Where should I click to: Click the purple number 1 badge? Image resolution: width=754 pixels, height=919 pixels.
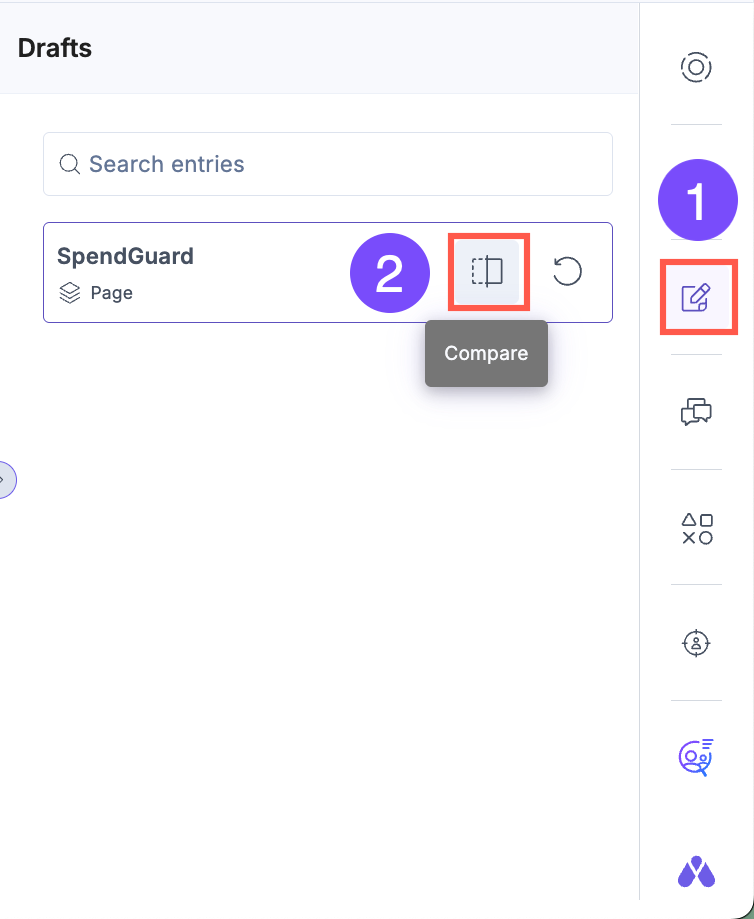[697, 200]
